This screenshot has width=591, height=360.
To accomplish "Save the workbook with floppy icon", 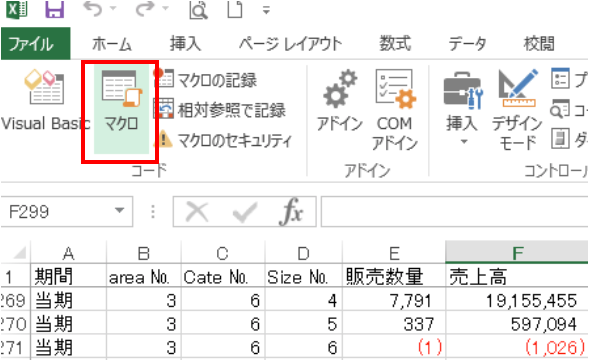I will [x=55, y=10].
